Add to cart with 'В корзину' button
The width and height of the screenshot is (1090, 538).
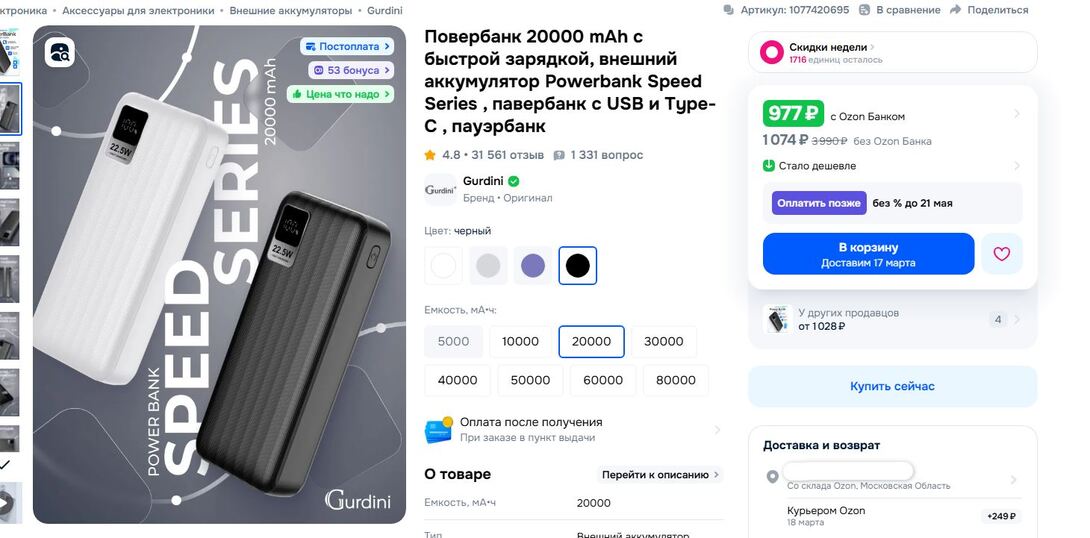click(x=868, y=254)
